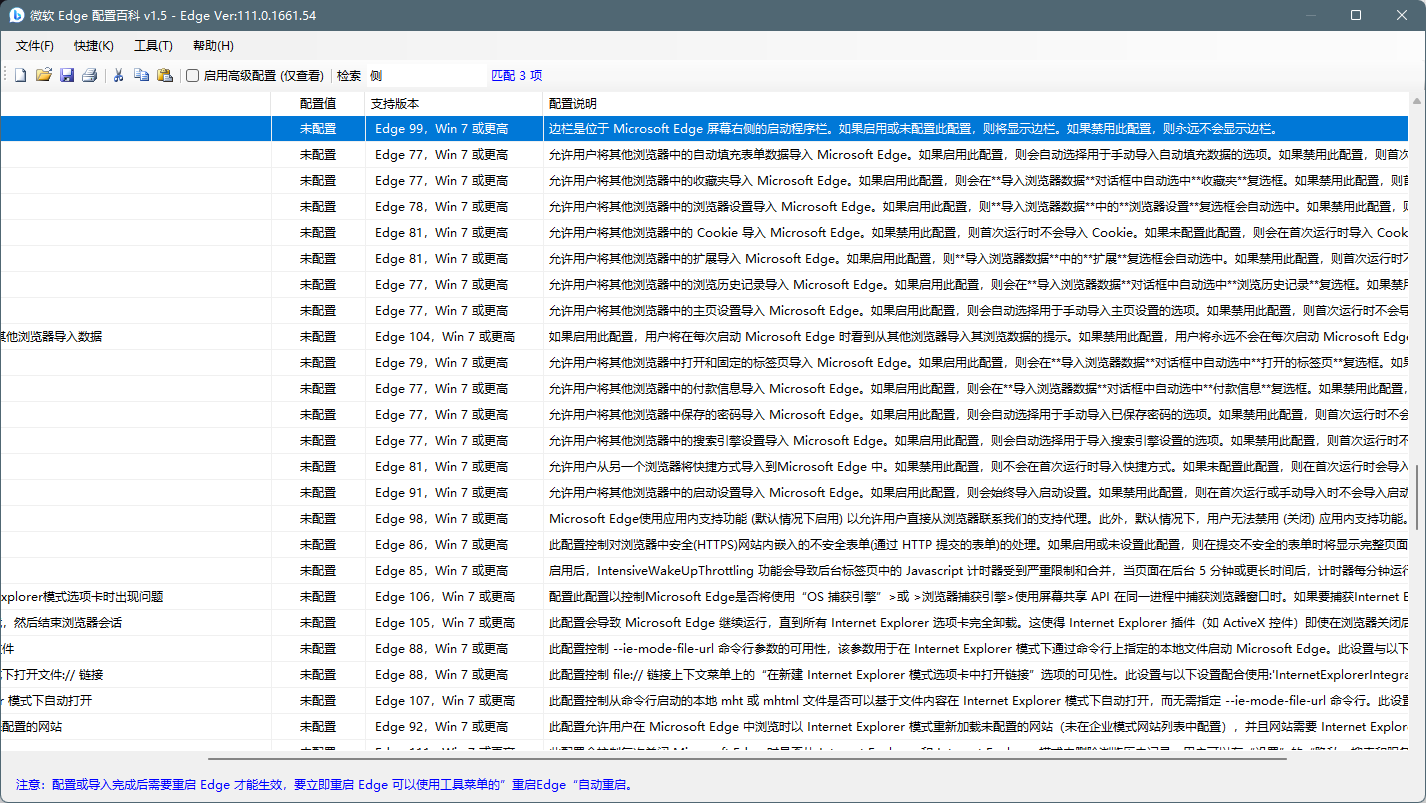Viewport: 1426px width, 803px height.
Task: Enable the 启用高级配置 (仅查看) checkbox
Action: point(192,75)
